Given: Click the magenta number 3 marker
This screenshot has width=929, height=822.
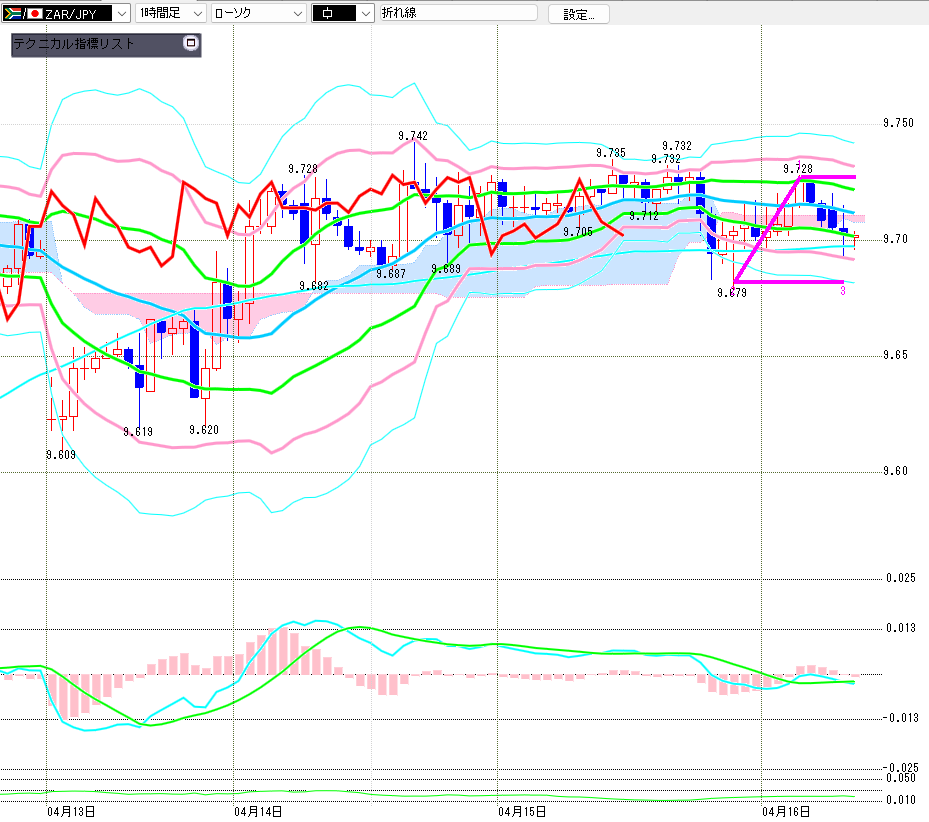Looking at the screenshot, I should tap(843, 291).
